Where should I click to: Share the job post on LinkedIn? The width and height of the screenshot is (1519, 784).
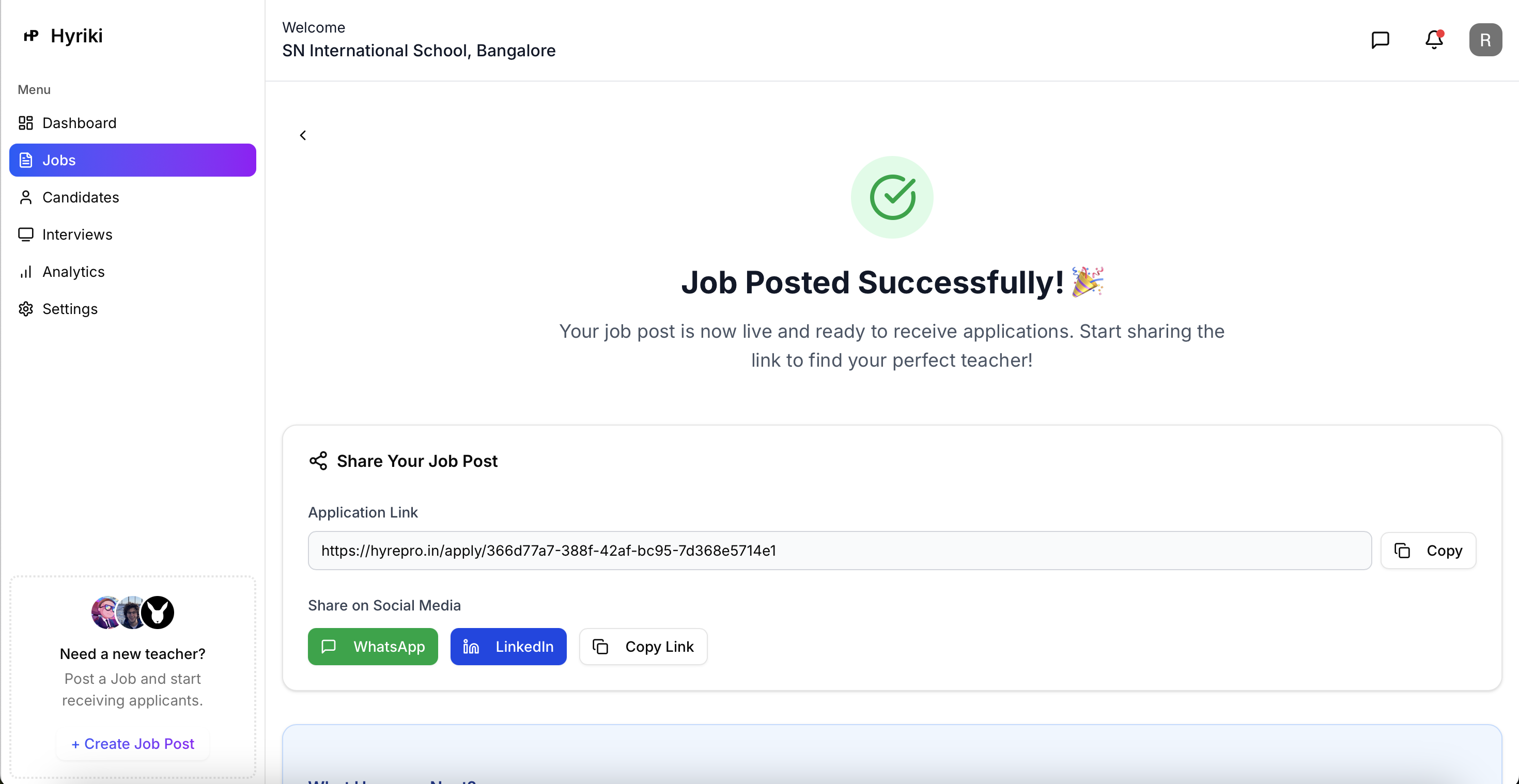pos(508,646)
